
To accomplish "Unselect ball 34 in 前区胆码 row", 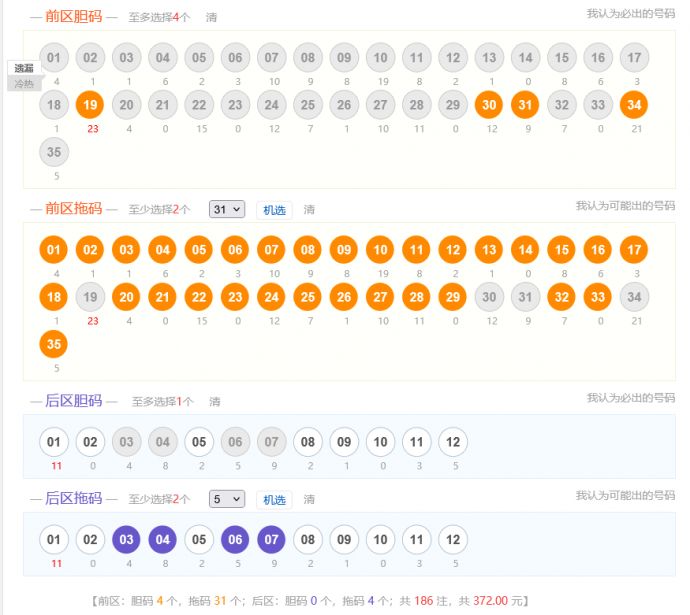I will (632, 104).
